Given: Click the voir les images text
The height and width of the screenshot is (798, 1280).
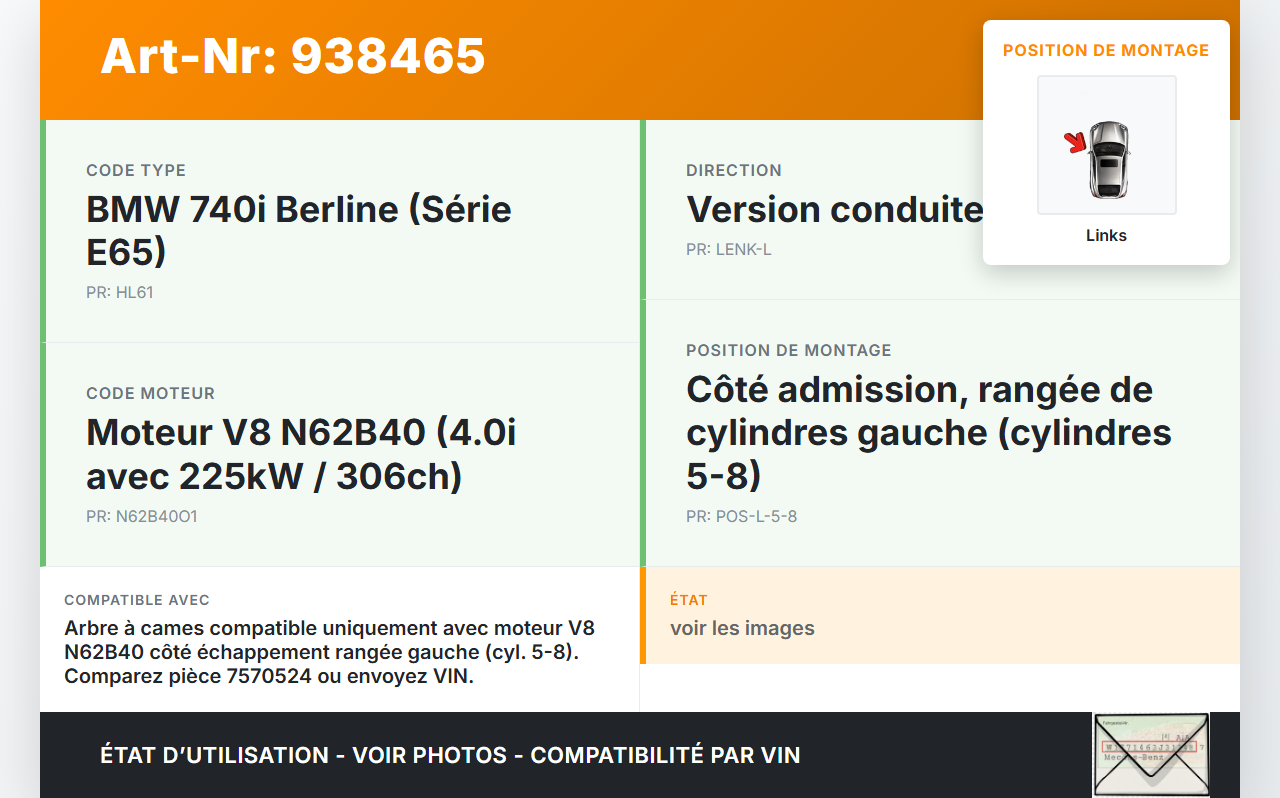Looking at the screenshot, I should click(742, 628).
